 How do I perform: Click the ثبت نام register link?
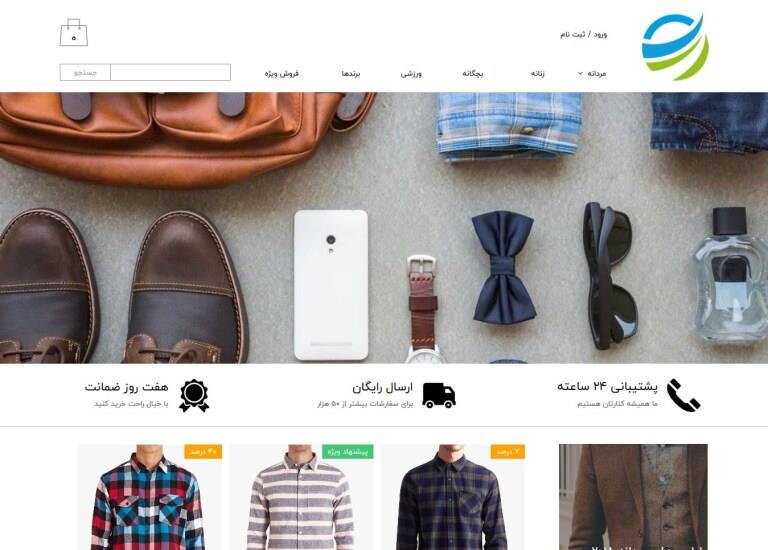click(573, 34)
